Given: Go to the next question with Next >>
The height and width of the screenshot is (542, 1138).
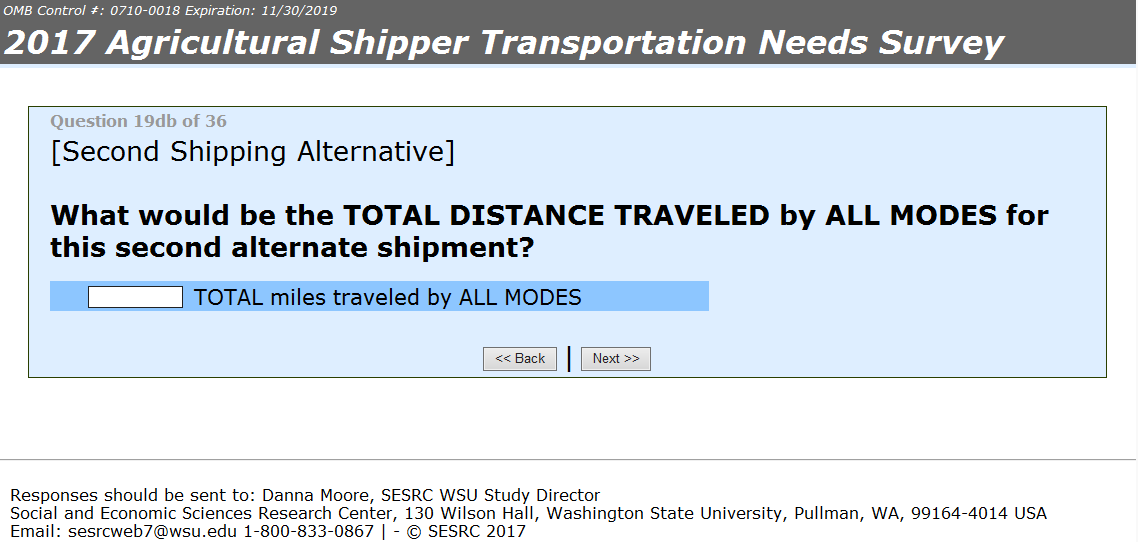Looking at the screenshot, I should pyautogui.click(x=615, y=359).
